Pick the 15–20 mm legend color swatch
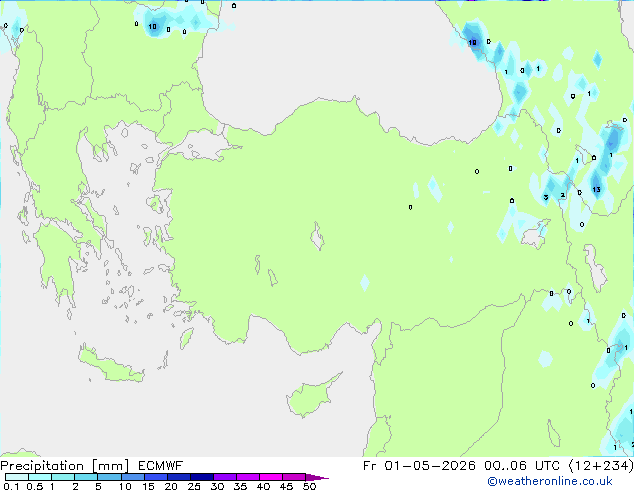This screenshot has width=634, height=490. tap(155, 477)
